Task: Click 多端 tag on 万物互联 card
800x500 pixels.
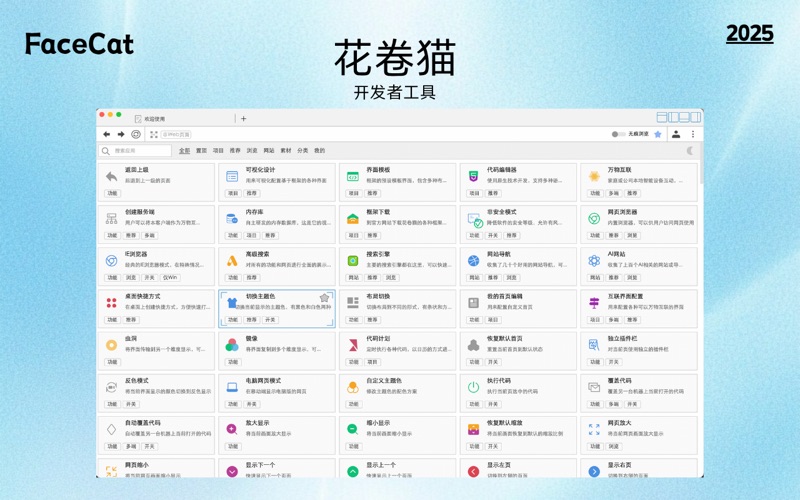Action: (x=613, y=193)
